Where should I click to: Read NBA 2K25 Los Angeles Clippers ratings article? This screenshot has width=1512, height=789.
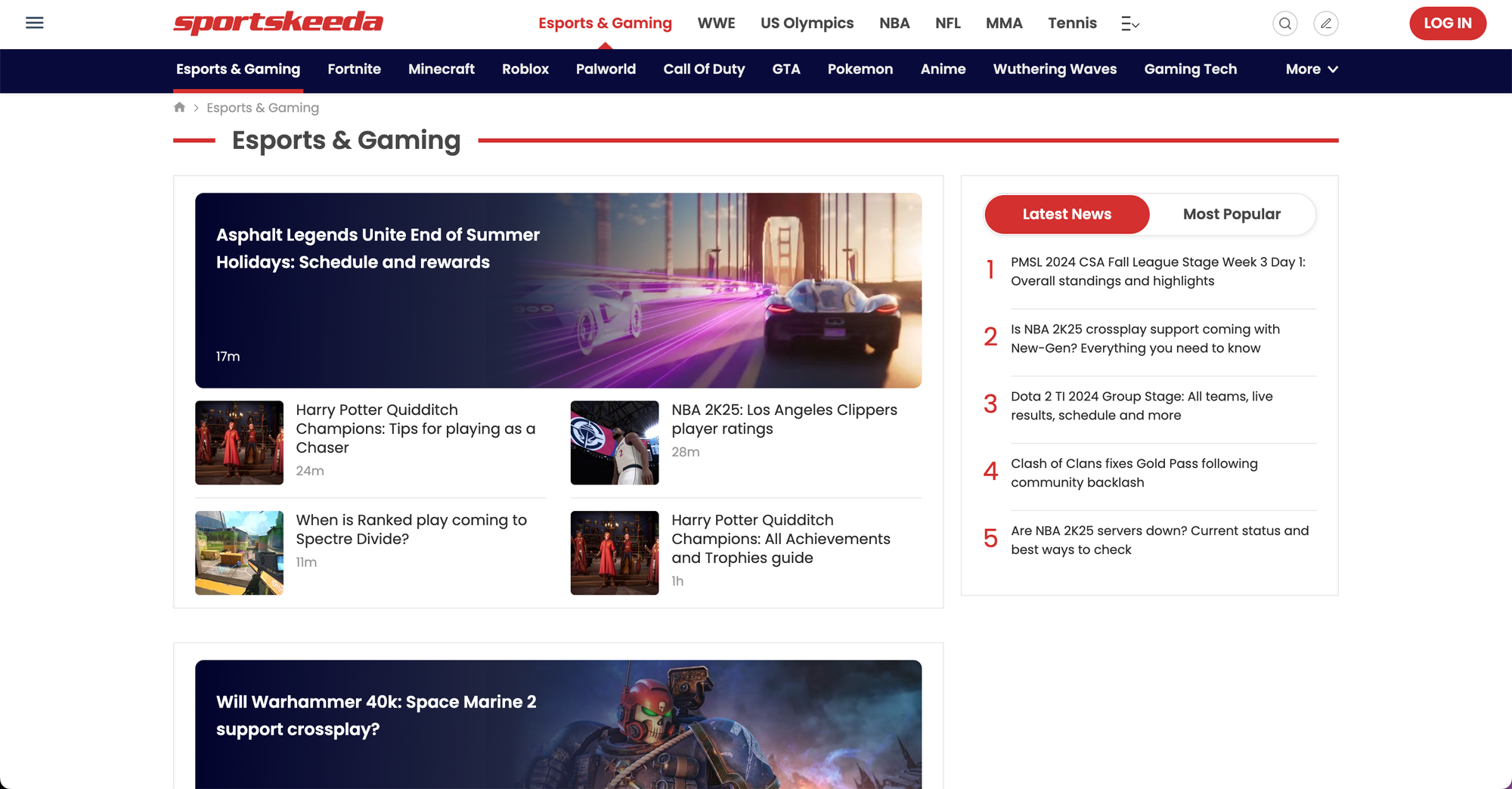coord(784,419)
